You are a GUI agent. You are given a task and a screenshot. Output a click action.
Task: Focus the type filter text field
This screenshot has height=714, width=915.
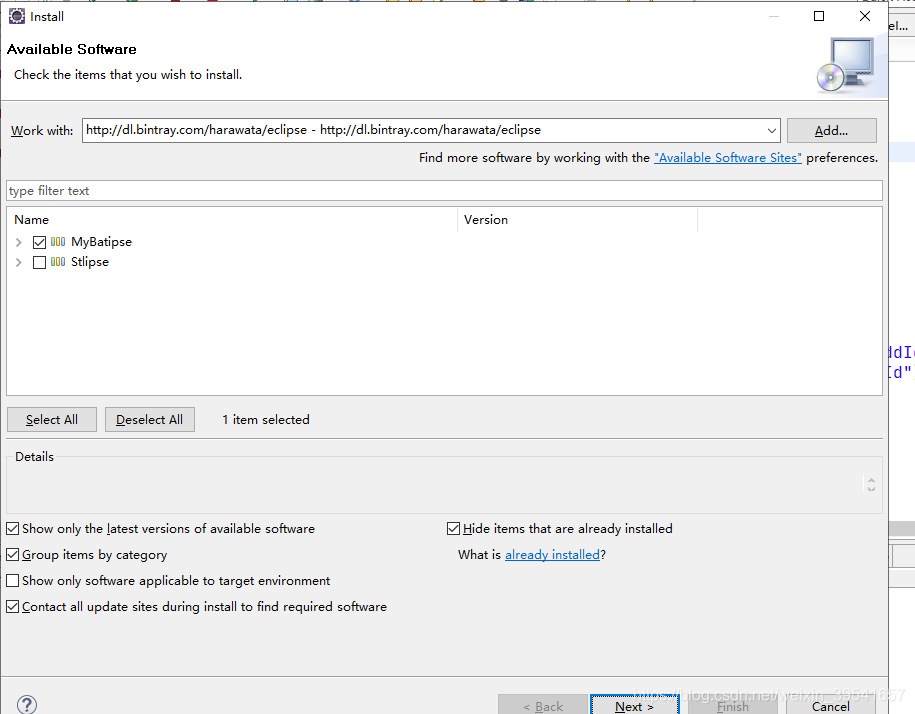444,191
